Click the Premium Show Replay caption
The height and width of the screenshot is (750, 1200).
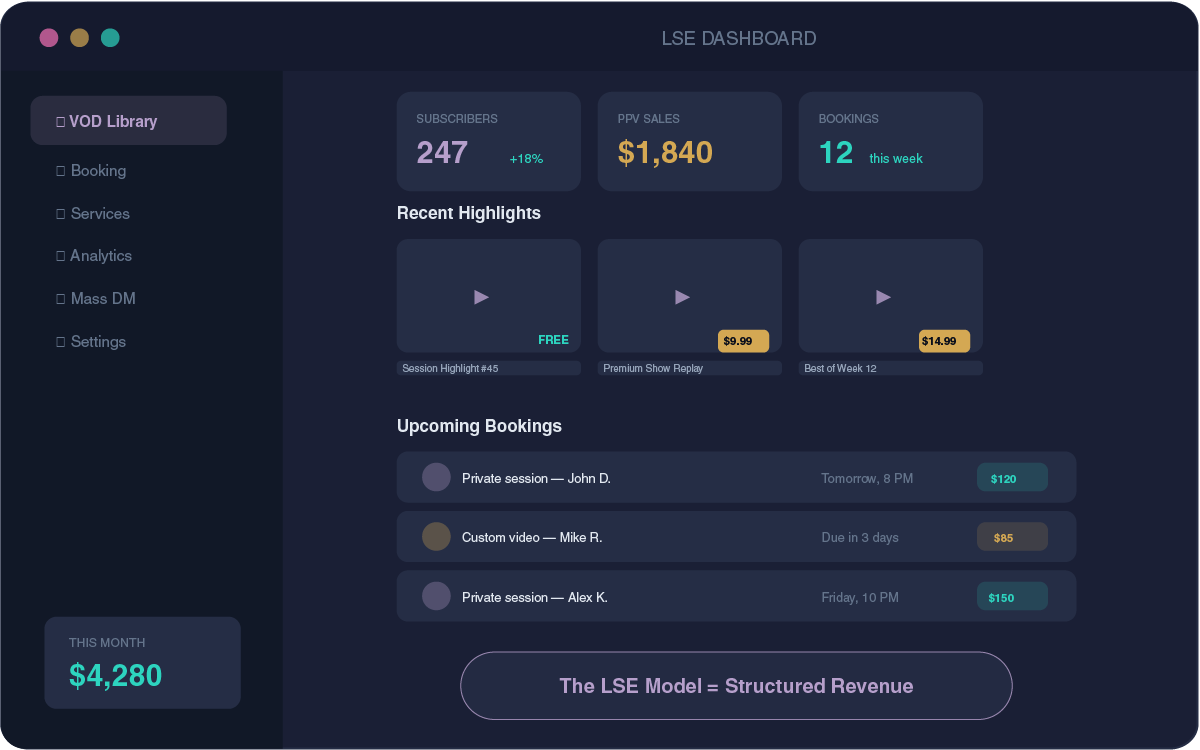[x=690, y=368]
